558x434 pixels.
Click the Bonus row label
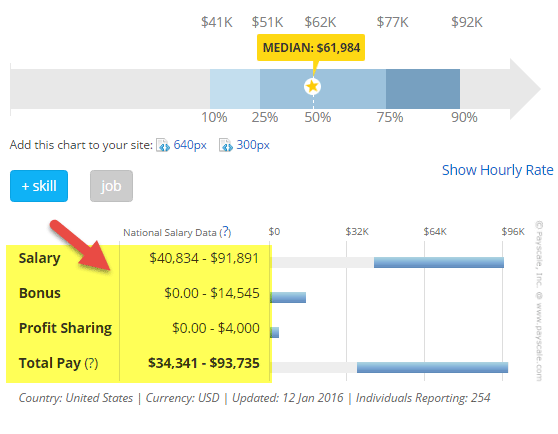point(40,293)
